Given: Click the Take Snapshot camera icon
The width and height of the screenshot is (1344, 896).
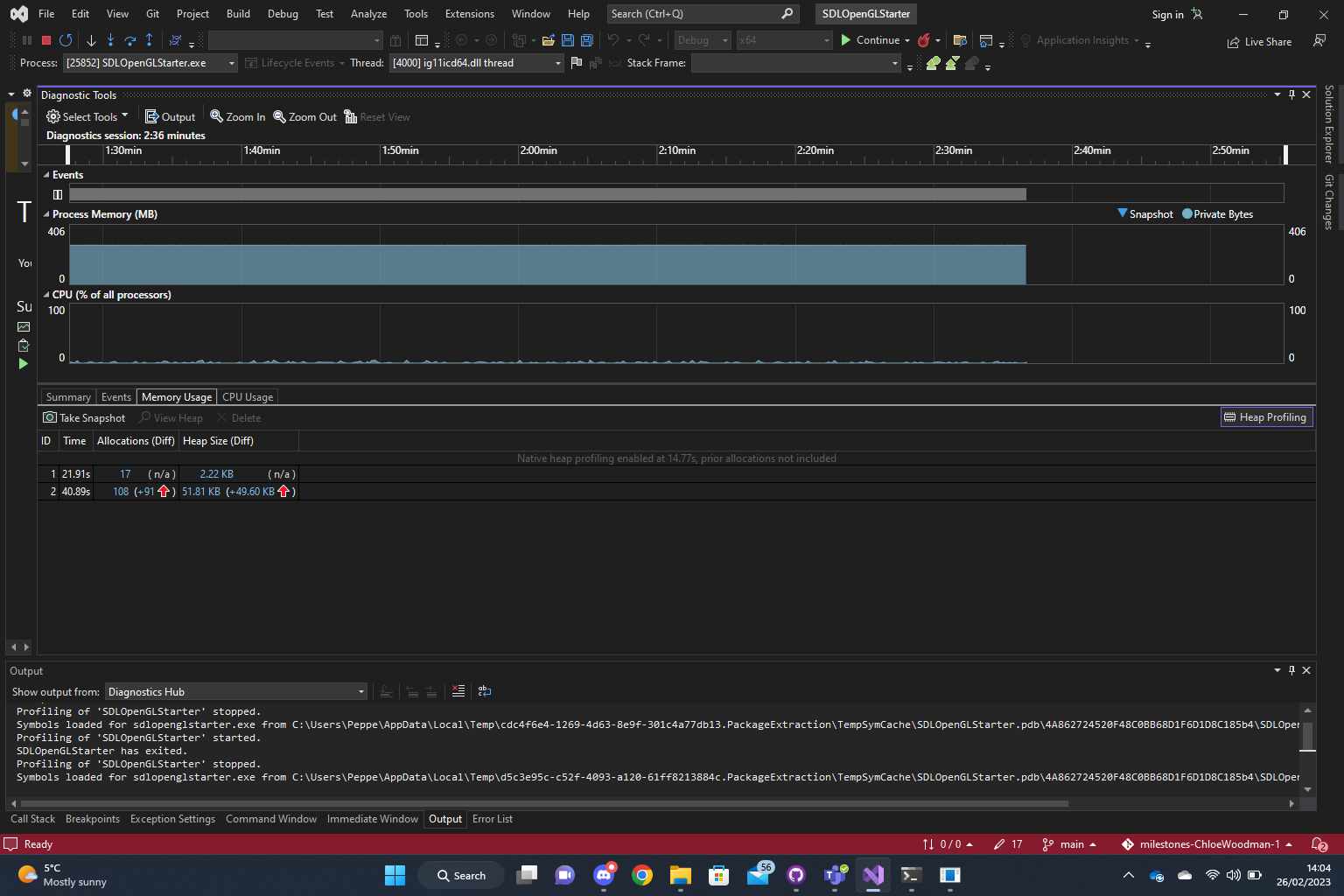Looking at the screenshot, I should [x=50, y=417].
